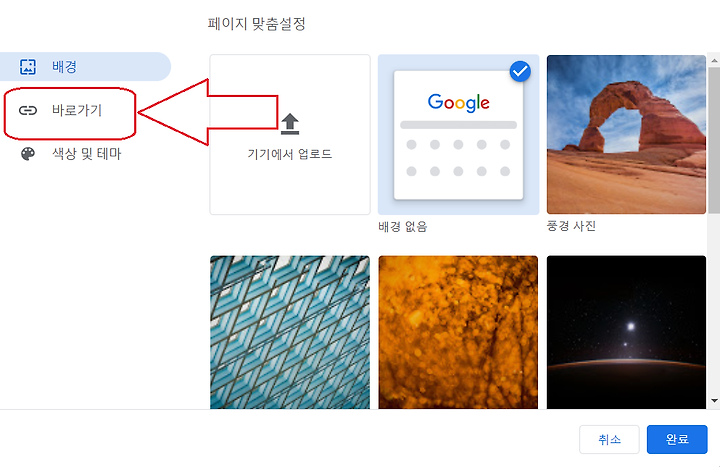The image size is (720, 467).
Task: Click the blue checkmark on 배경 없음
Action: [520, 71]
